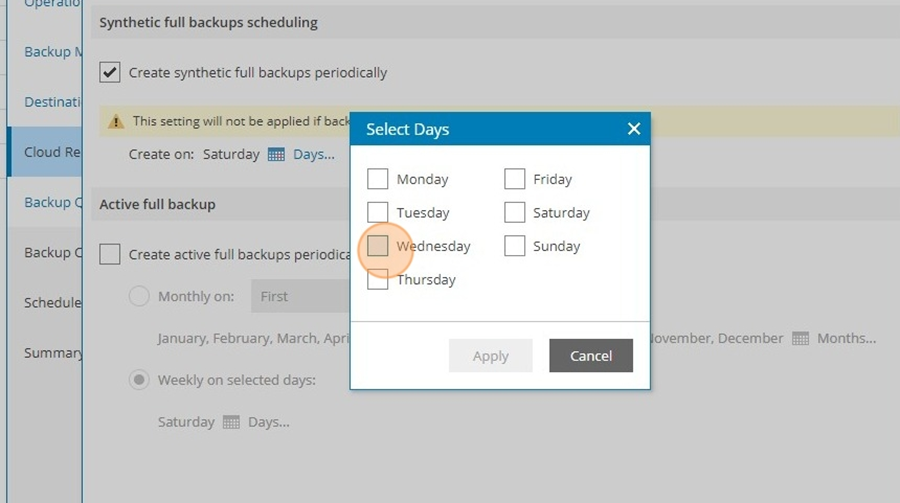Click the Cancel button
This screenshot has width=900, height=503.
point(591,355)
